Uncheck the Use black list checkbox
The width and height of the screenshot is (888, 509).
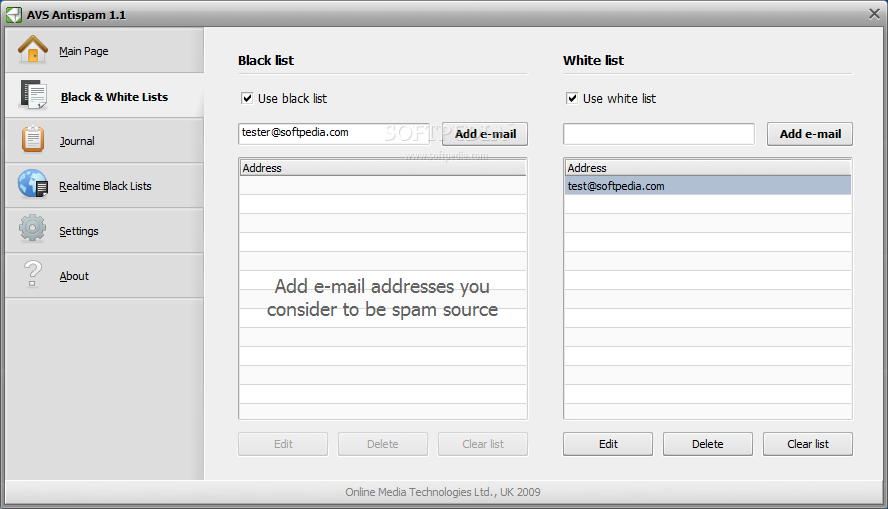pos(247,98)
